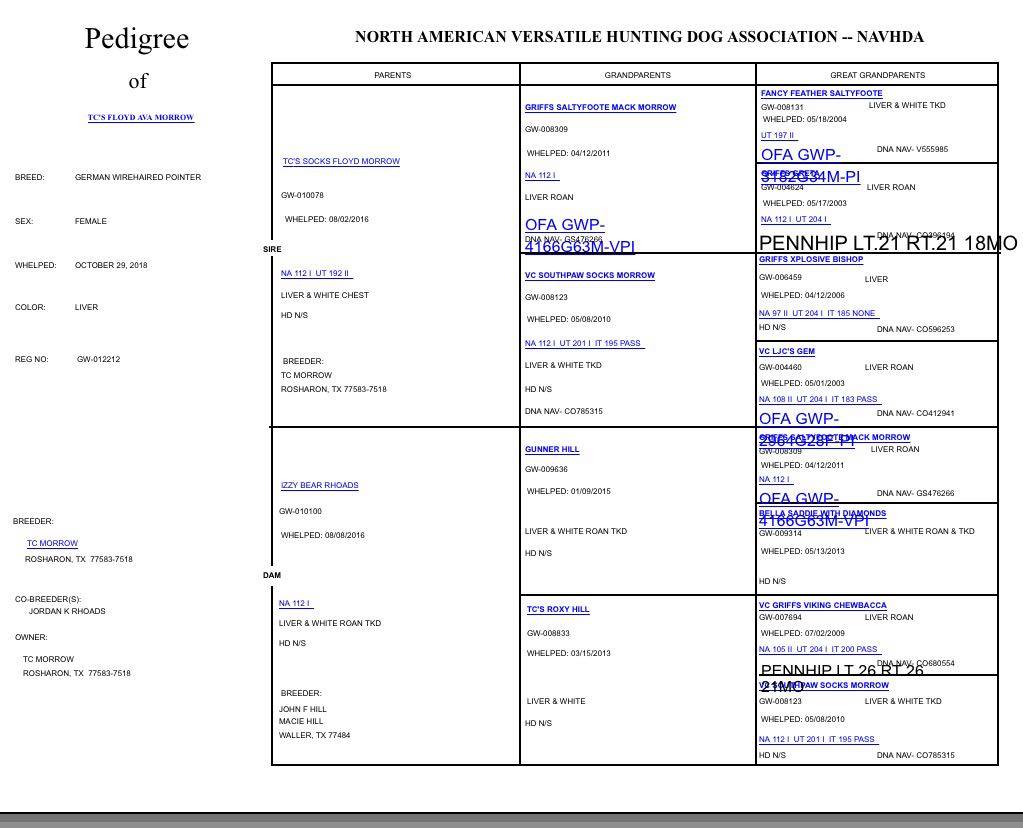Image resolution: width=1023 pixels, height=828 pixels.
Task: Click the GREAT GRANDPARENTS column header
Action: point(878,75)
